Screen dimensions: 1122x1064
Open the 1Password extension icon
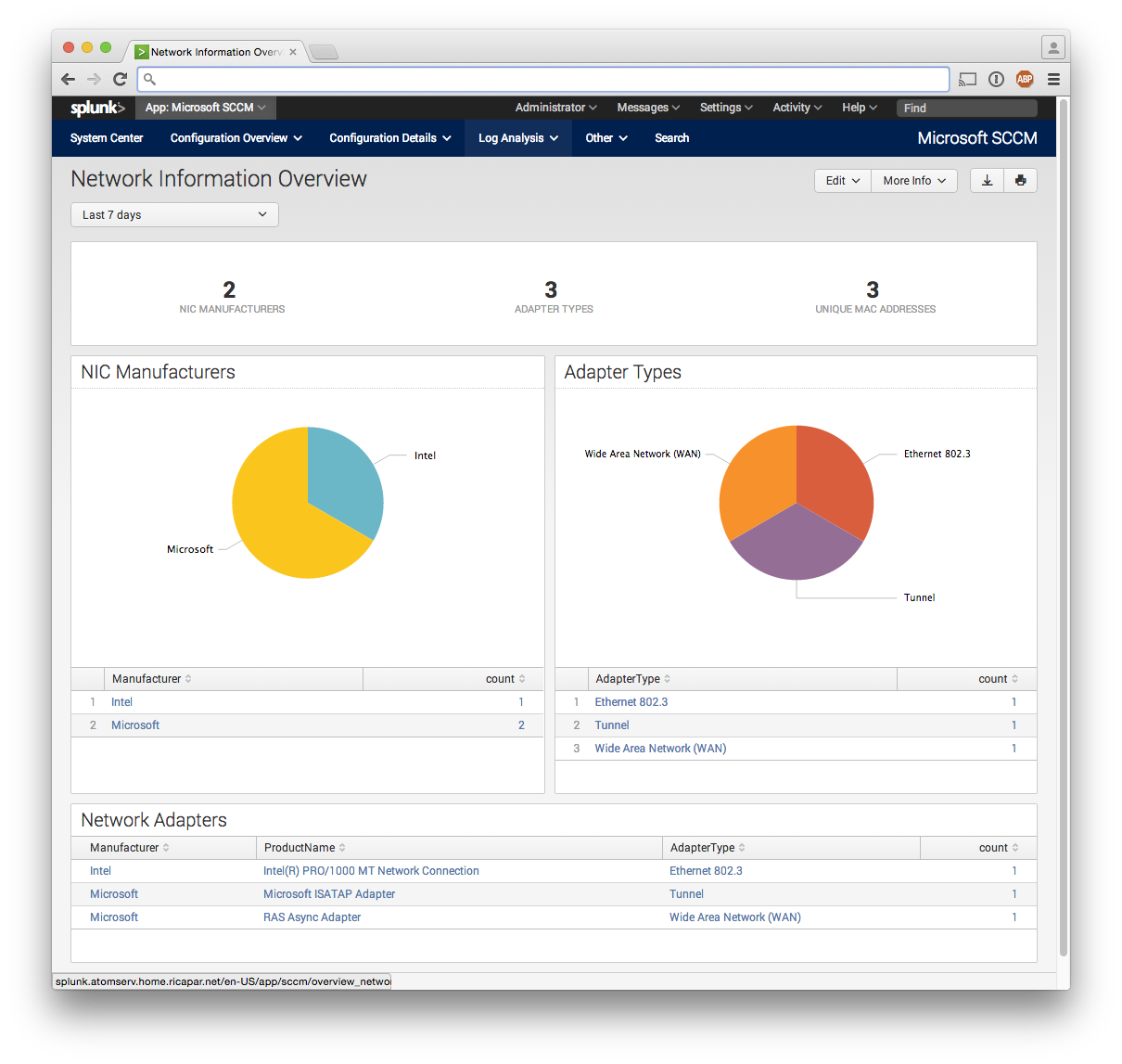click(996, 79)
